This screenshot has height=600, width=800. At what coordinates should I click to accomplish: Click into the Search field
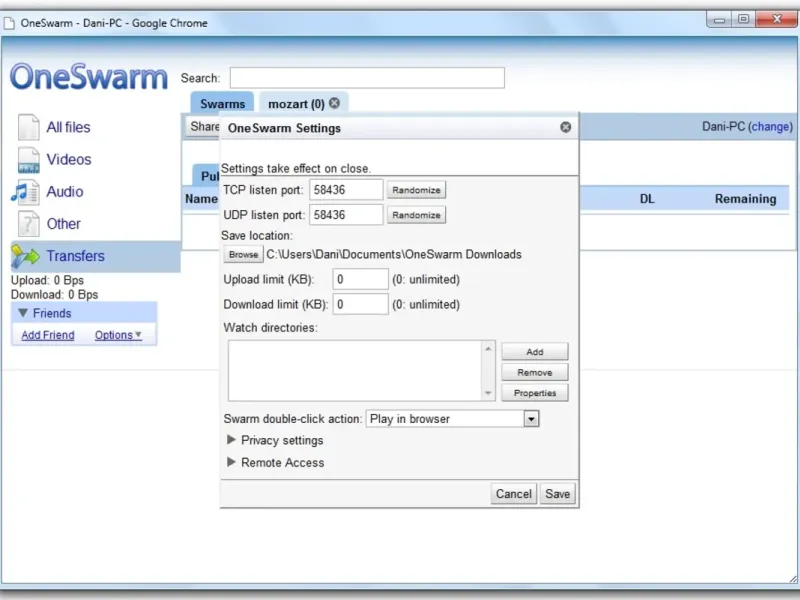(367, 78)
